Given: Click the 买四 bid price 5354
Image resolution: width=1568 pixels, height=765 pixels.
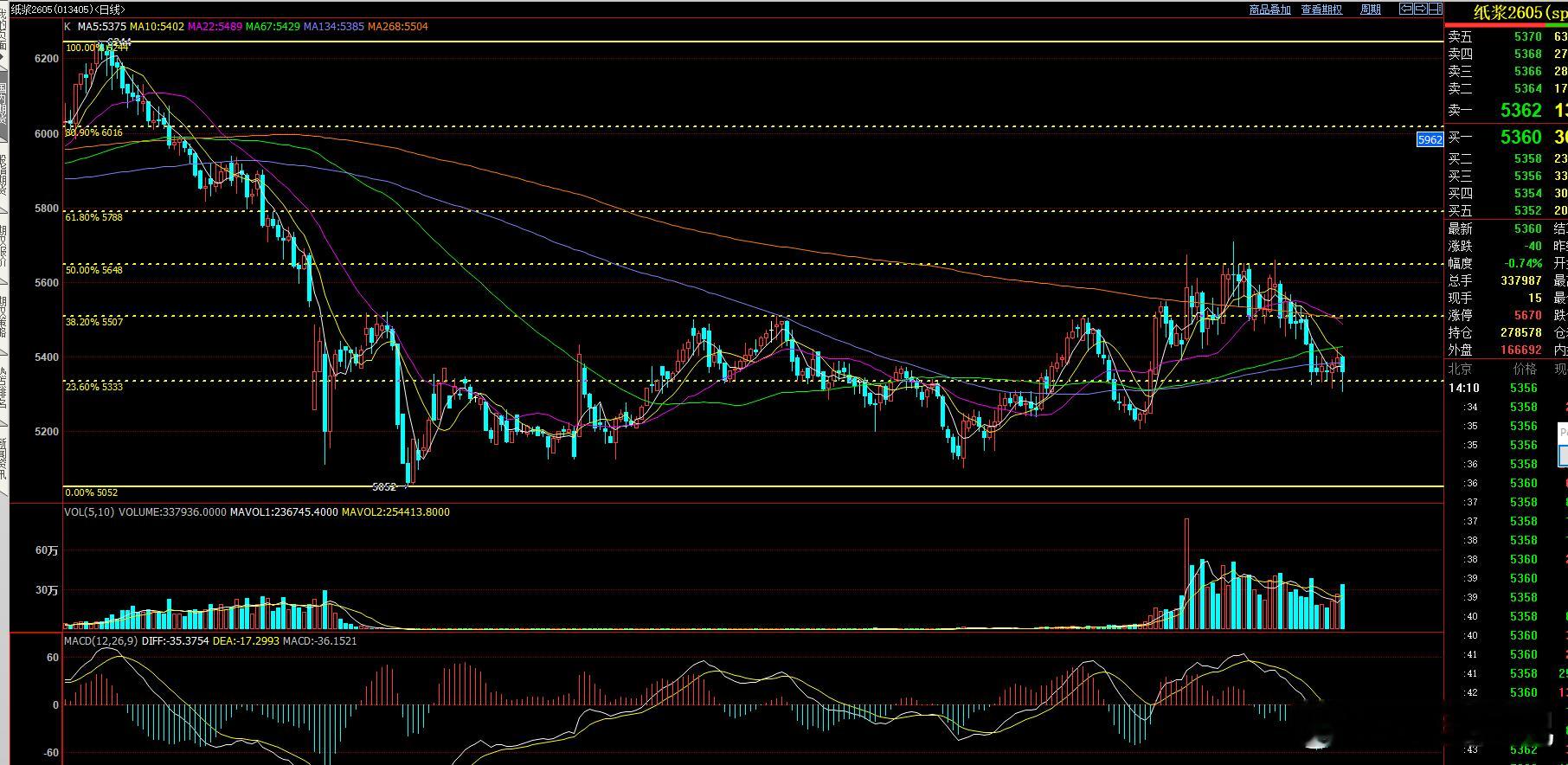Looking at the screenshot, I should click(x=1528, y=194).
